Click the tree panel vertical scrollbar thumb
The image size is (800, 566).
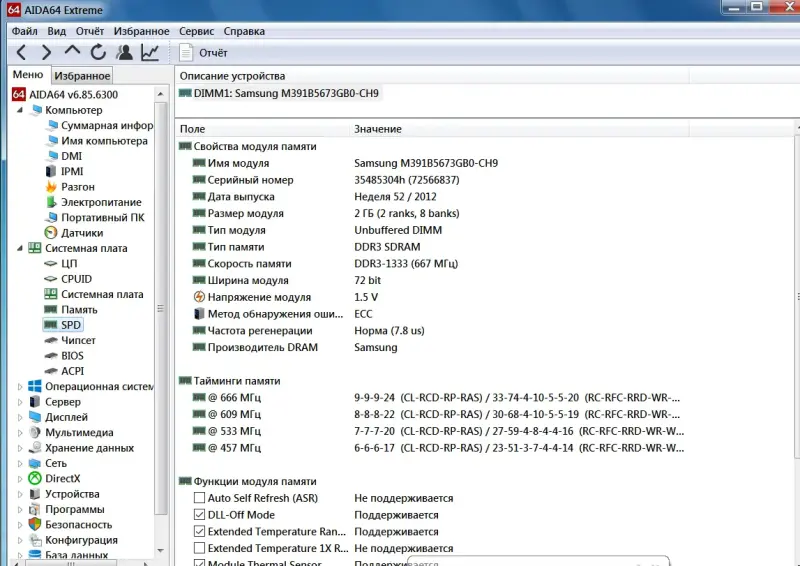(160, 308)
